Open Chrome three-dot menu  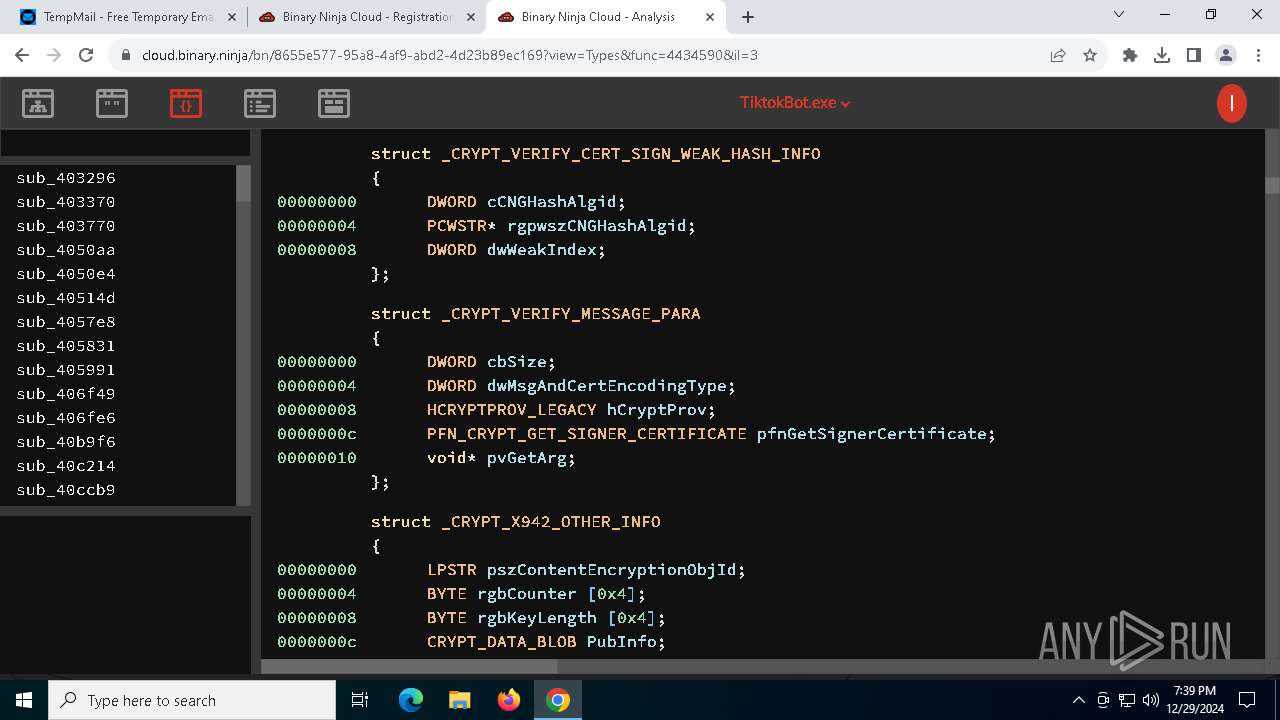tap(1258, 56)
